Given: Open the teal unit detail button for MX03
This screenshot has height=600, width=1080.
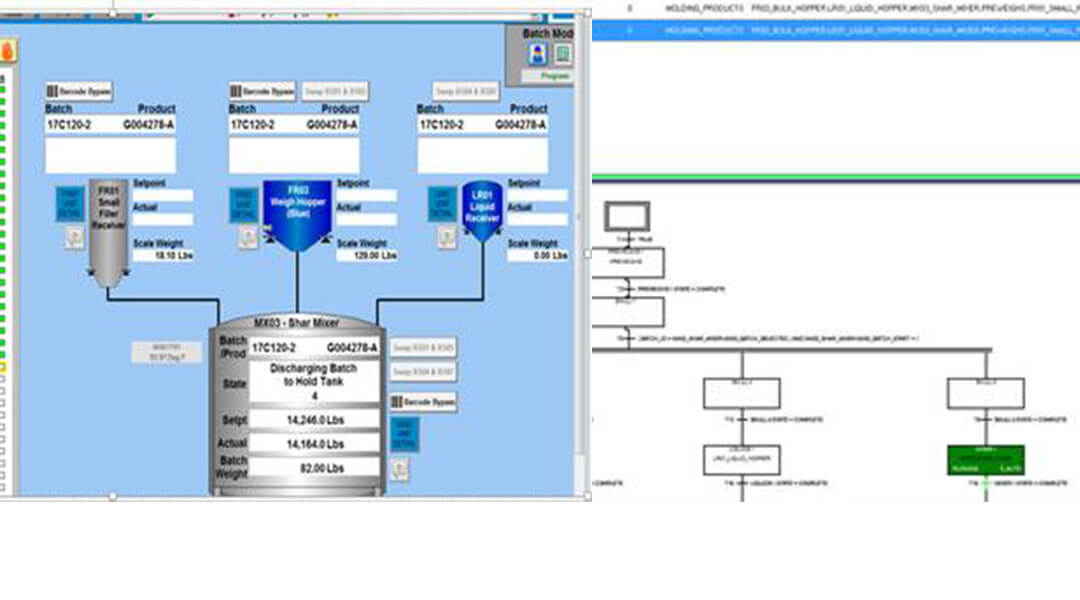Looking at the screenshot, I should click(x=404, y=435).
